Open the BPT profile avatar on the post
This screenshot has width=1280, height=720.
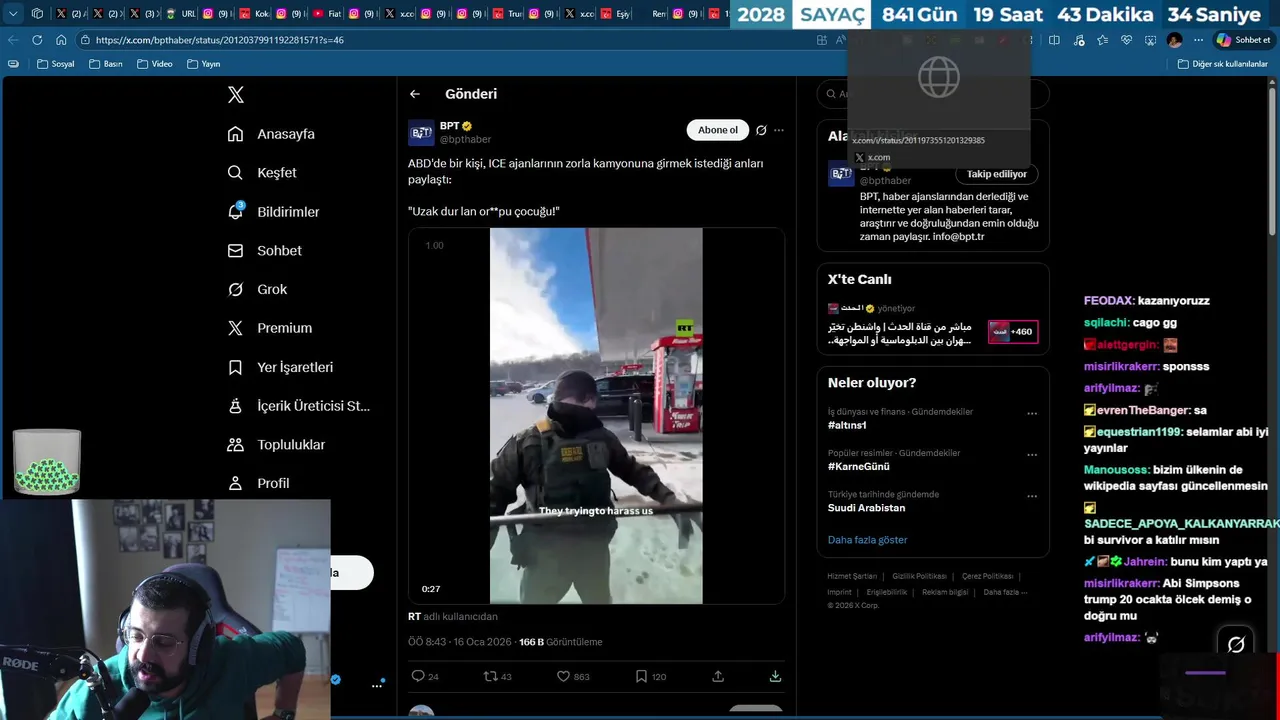point(421,132)
